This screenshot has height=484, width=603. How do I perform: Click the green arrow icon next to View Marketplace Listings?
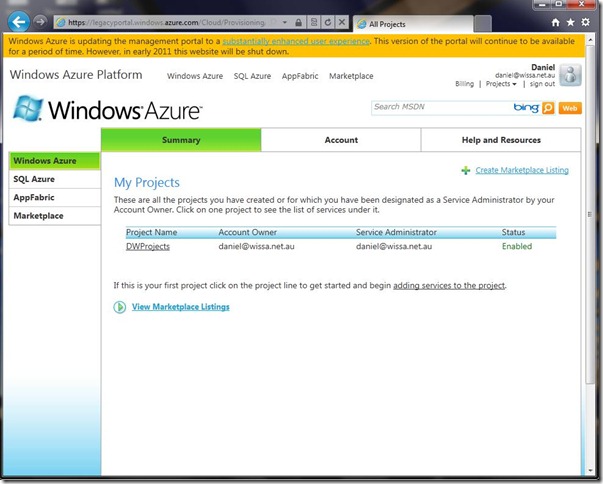pyautogui.click(x=120, y=307)
